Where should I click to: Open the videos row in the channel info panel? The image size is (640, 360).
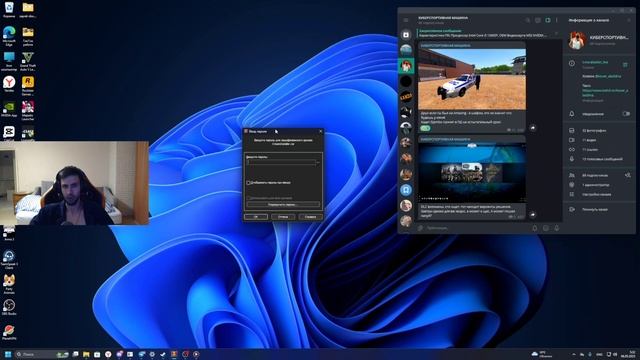pyautogui.click(x=600, y=140)
